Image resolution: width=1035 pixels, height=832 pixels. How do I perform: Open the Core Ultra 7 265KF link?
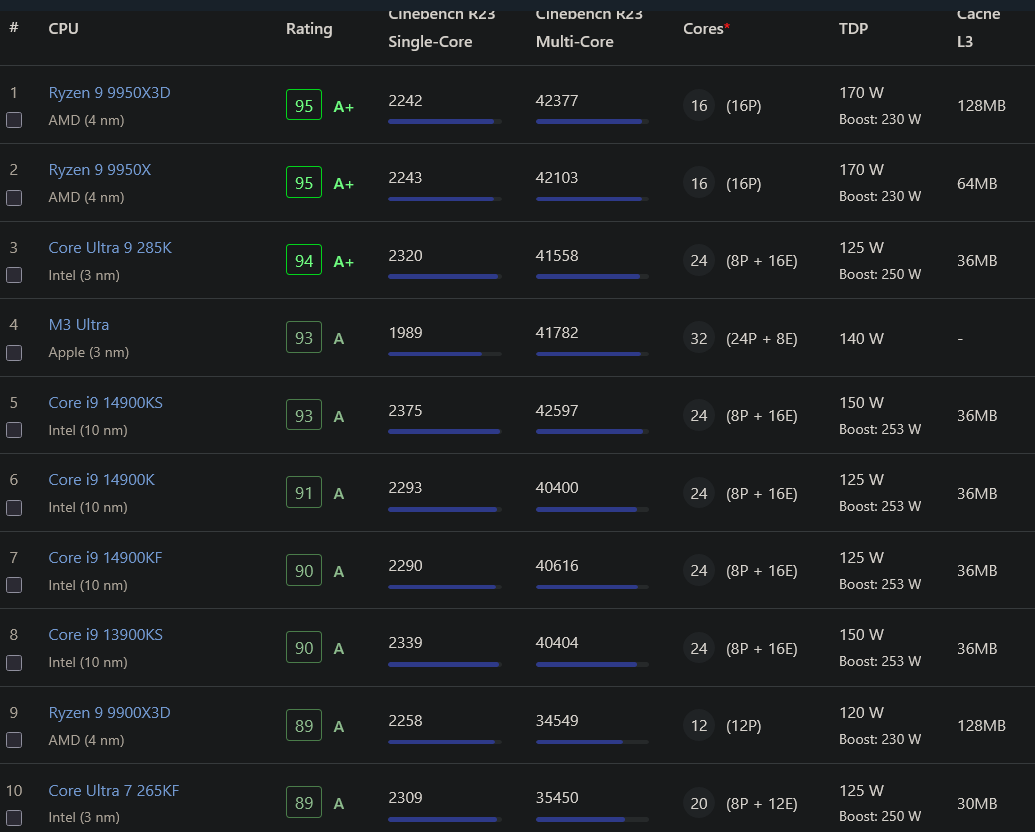pyautogui.click(x=114, y=790)
